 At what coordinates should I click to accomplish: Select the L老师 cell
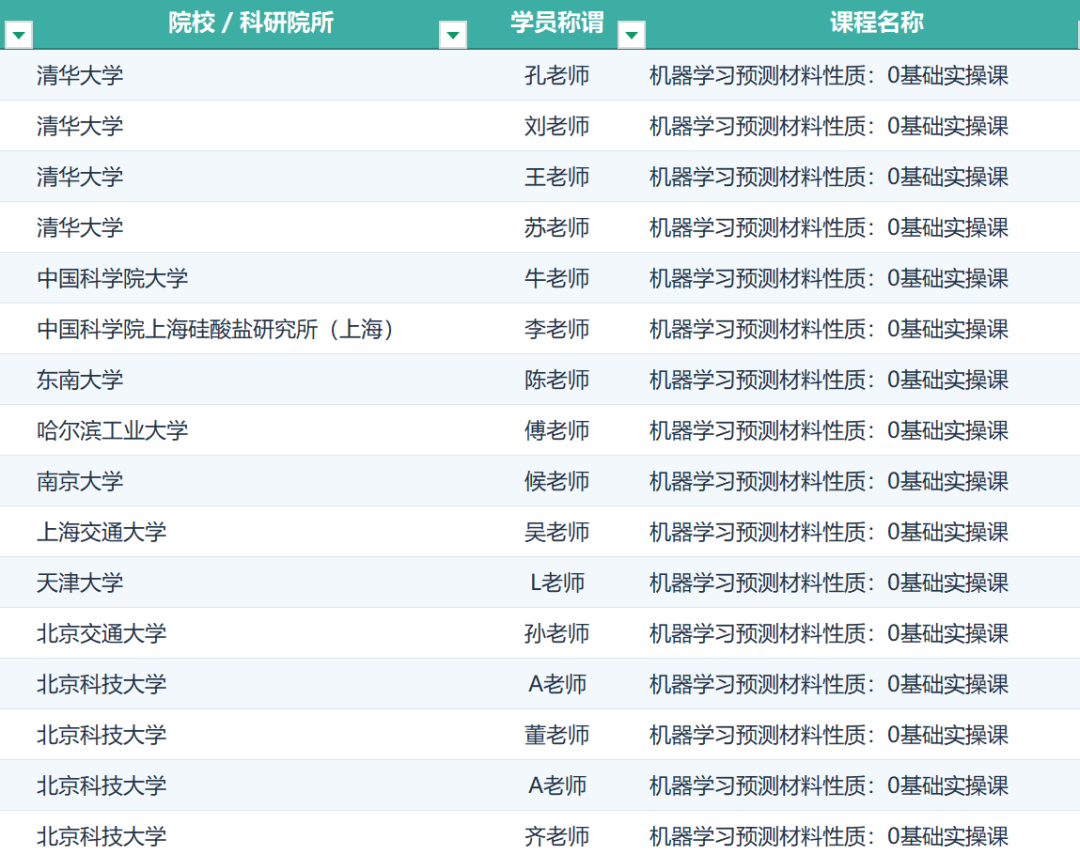[x=557, y=583]
